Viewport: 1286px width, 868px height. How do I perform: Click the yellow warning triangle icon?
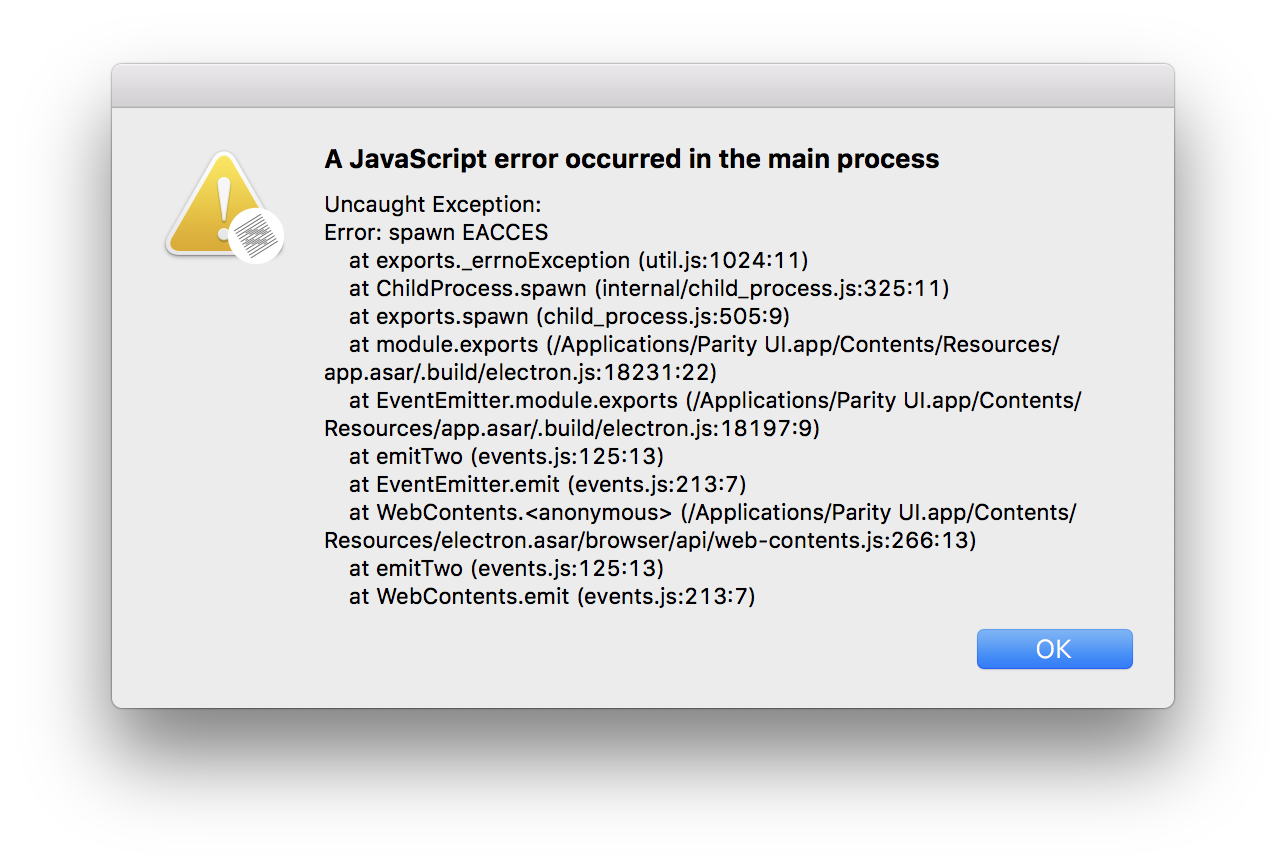222,200
